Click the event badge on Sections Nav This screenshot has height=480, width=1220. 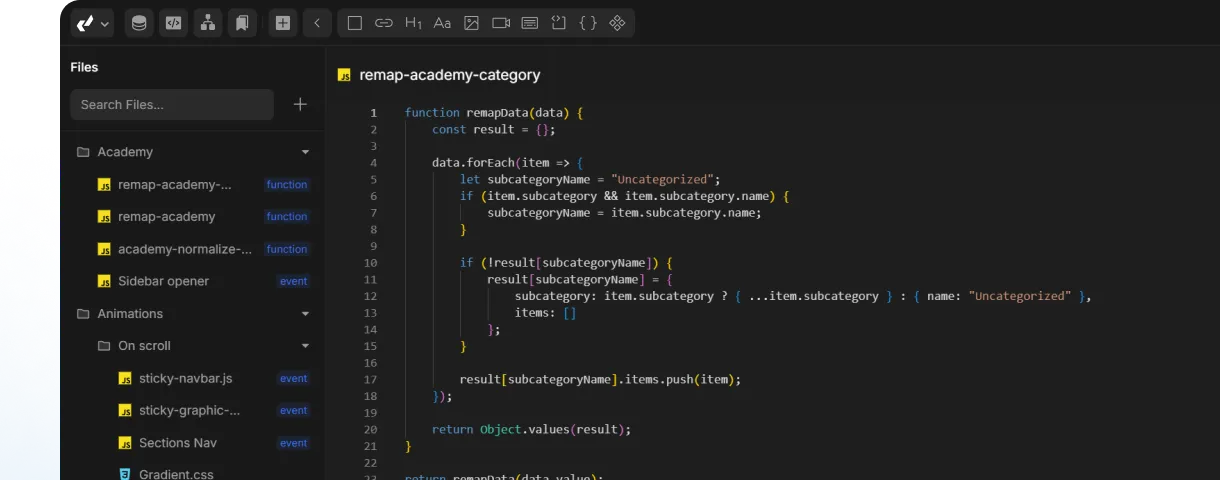pyautogui.click(x=294, y=443)
